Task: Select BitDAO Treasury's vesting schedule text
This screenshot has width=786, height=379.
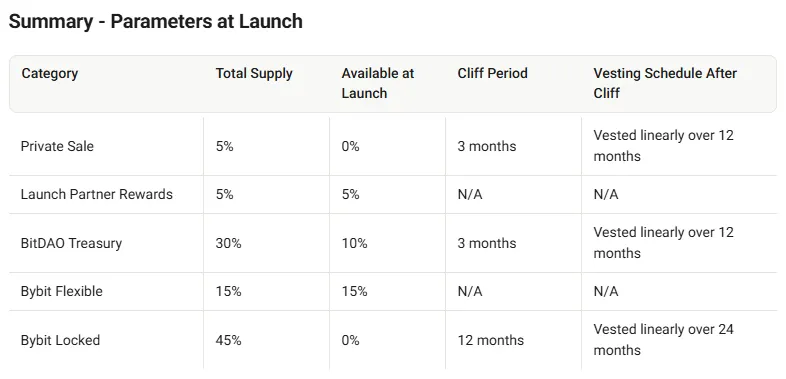Action: 664,243
